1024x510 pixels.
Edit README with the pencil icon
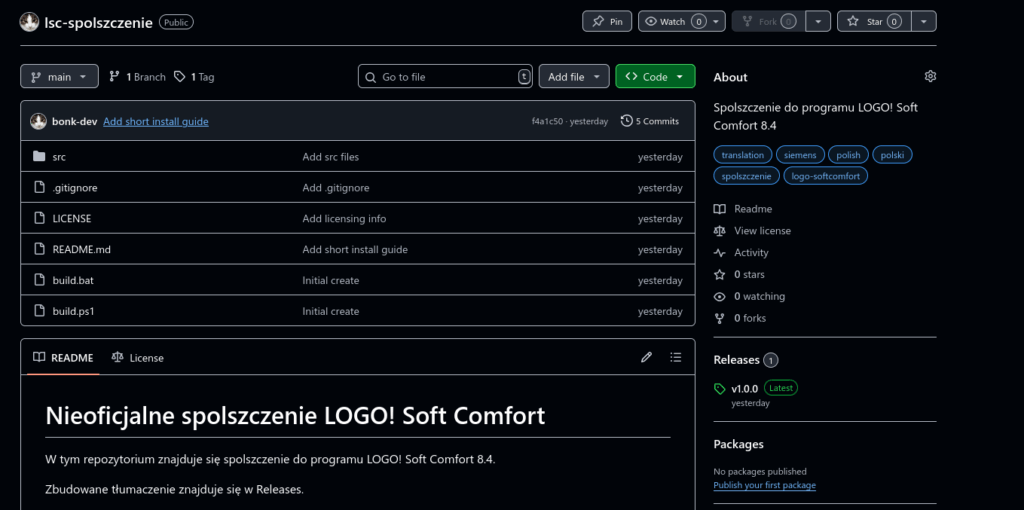(647, 357)
